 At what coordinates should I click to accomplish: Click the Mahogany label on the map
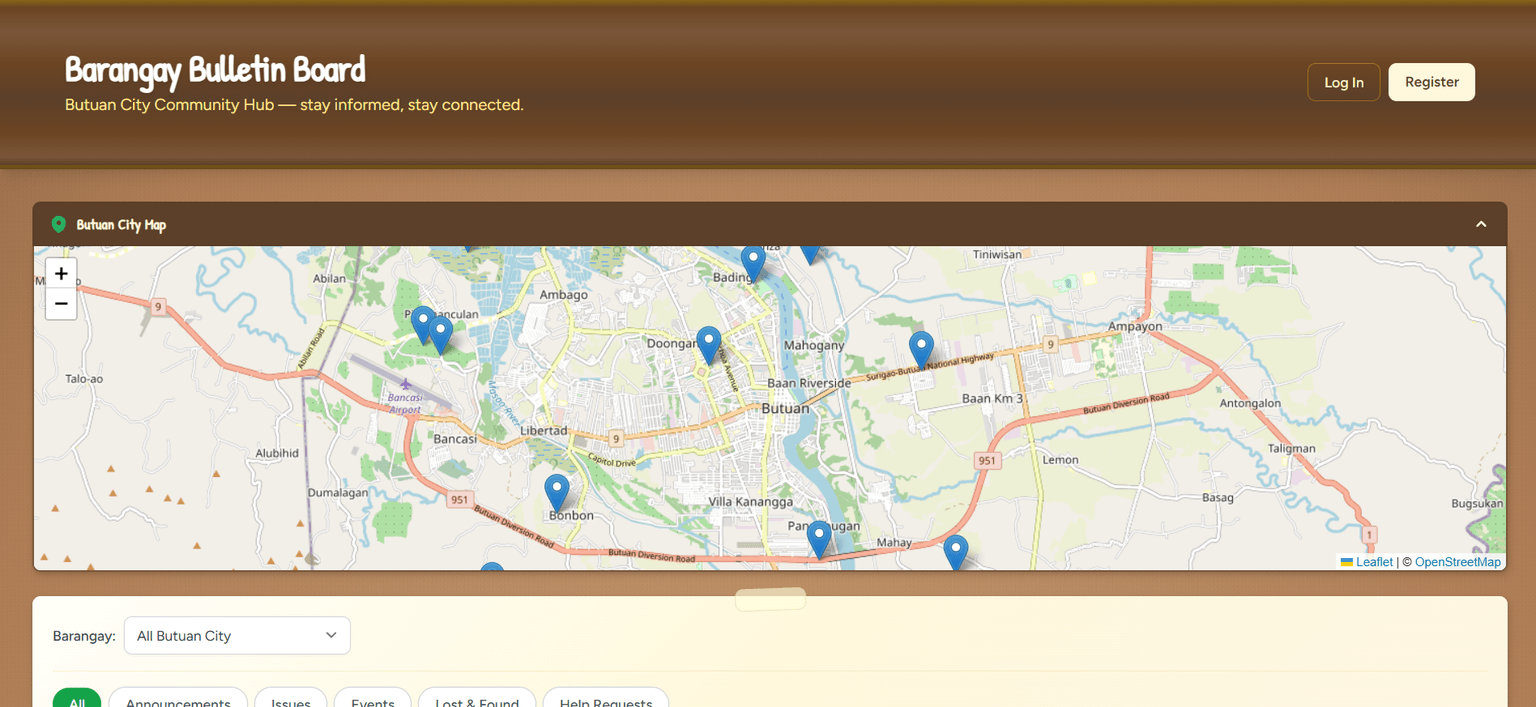pos(814,346)
